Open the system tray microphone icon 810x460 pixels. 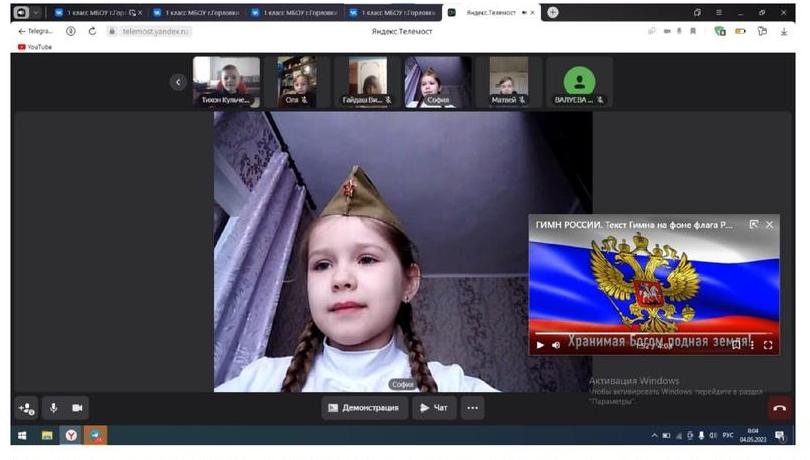pyautogui.click(x=702, y=436)
